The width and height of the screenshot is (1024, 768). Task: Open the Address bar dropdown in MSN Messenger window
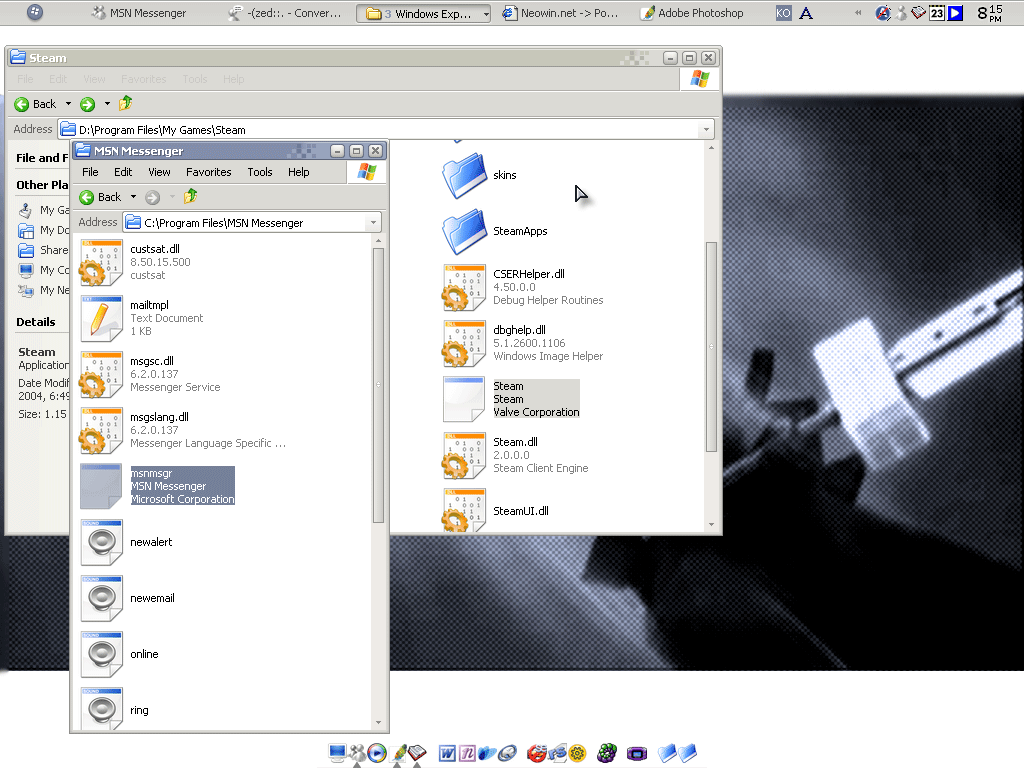(x=372, y=222)
